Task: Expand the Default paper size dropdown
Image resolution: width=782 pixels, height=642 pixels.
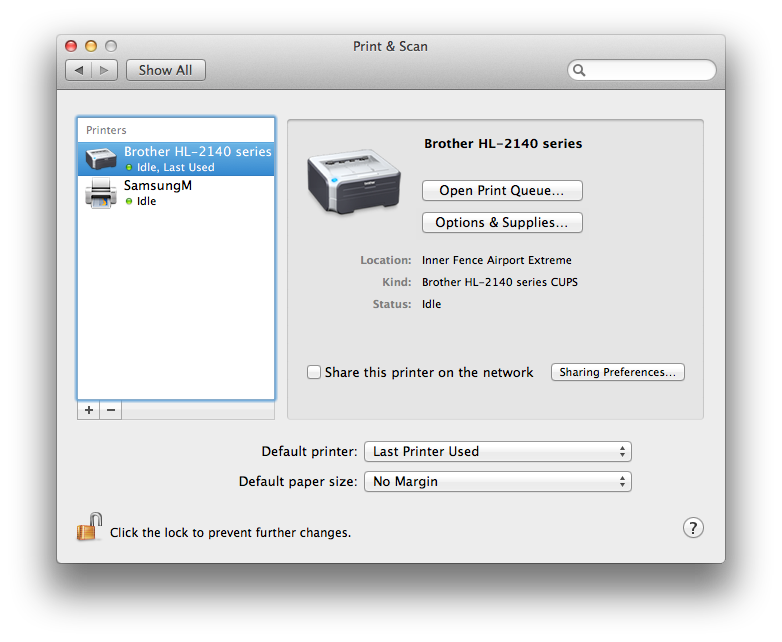Action: tap(497, 482)
